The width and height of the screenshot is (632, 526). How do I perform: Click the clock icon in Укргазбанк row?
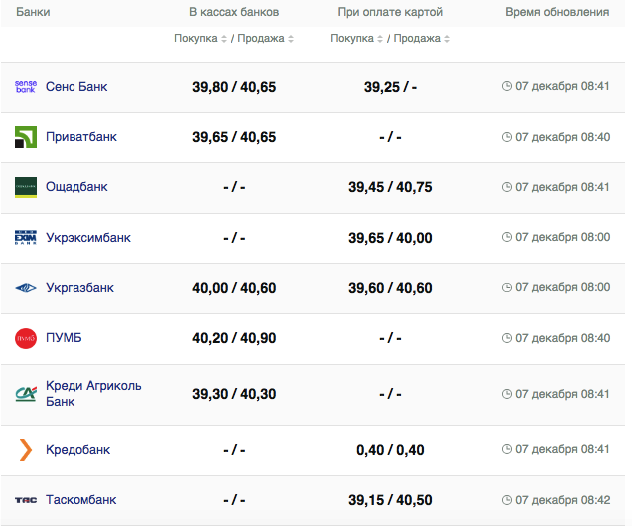pos(506,288)
